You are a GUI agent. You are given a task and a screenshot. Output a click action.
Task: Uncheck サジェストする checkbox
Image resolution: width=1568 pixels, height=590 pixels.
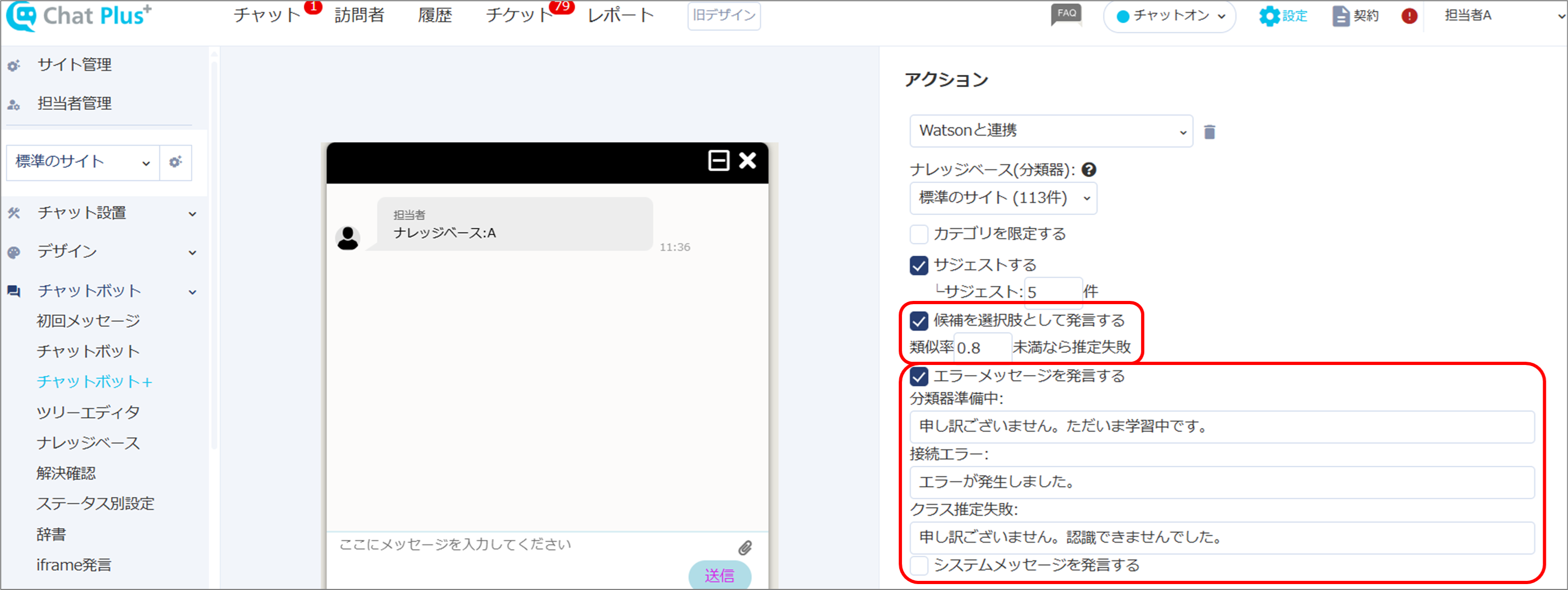click(919, 265)
